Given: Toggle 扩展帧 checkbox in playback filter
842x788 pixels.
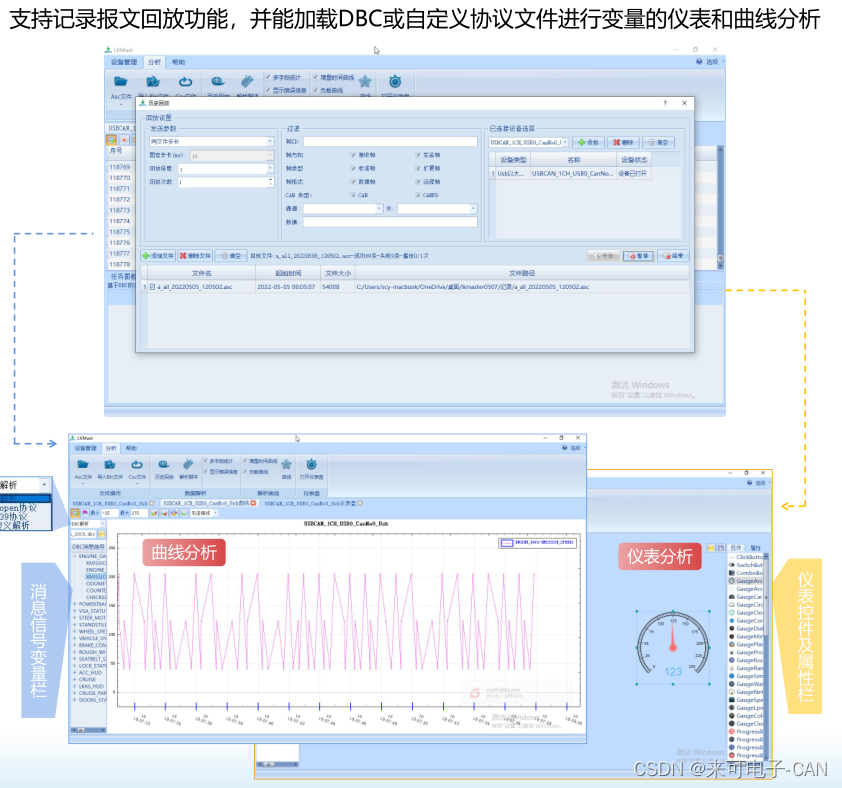Looking at the screenshot, I should pos(418,168).
